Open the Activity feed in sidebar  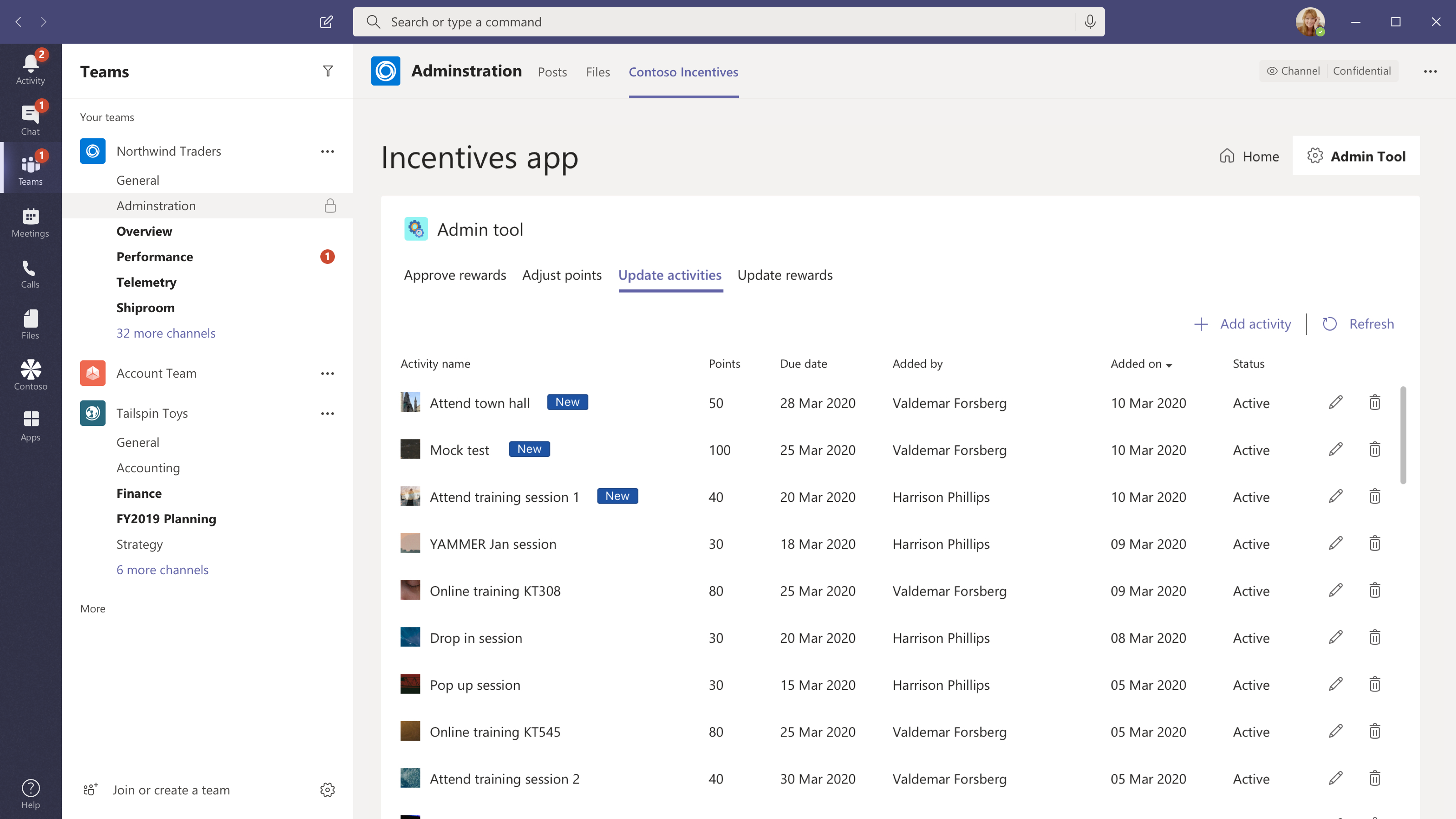coord(30,69)
